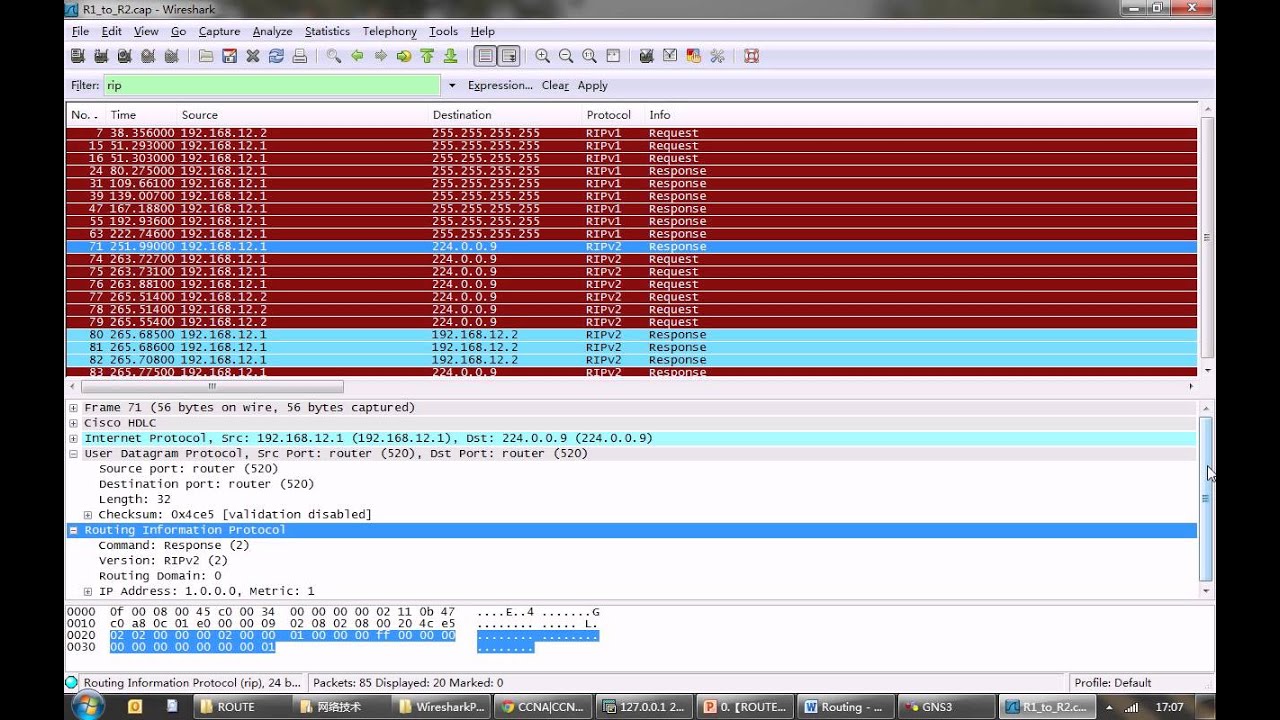This screenshot has height=720, width=1280.
Task: Expand IP Address 1.0.0.0 entry
Action: [88, 591]
